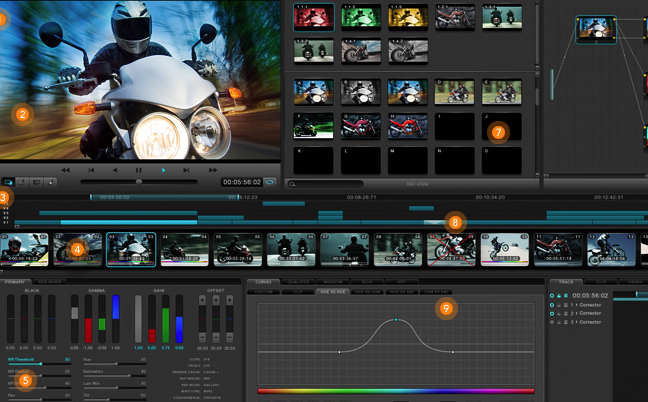This screenshot has width=648, height=402.
Task: Select the Hue vs Lum sub-tab
Action: click(x=367, y=292)
